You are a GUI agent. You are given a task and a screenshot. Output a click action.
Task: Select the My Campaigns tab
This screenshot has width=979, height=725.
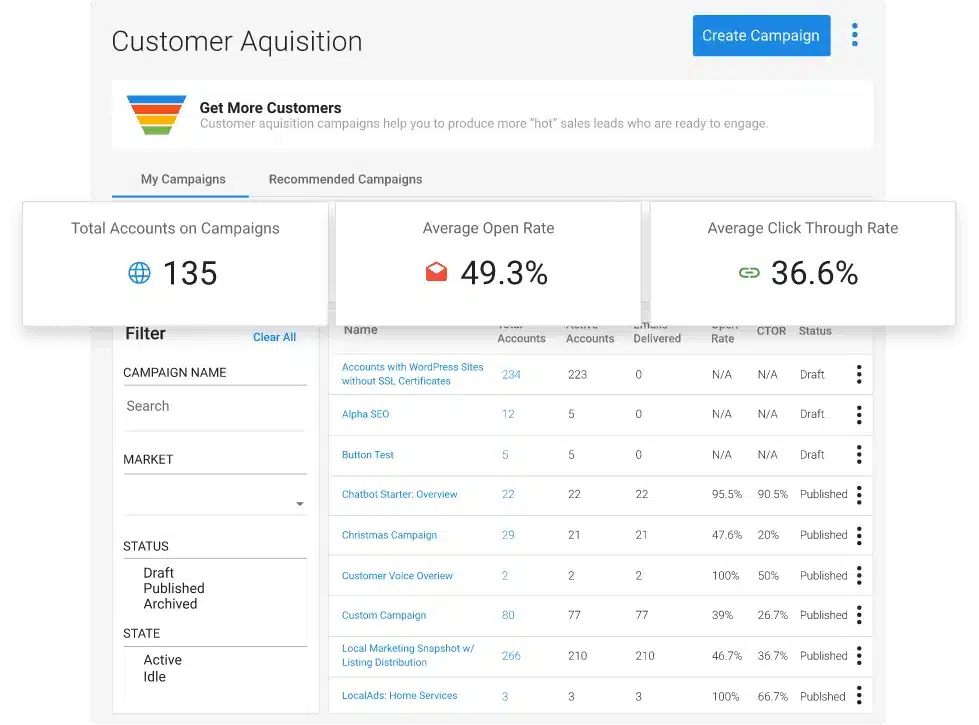tap(182, 179)
